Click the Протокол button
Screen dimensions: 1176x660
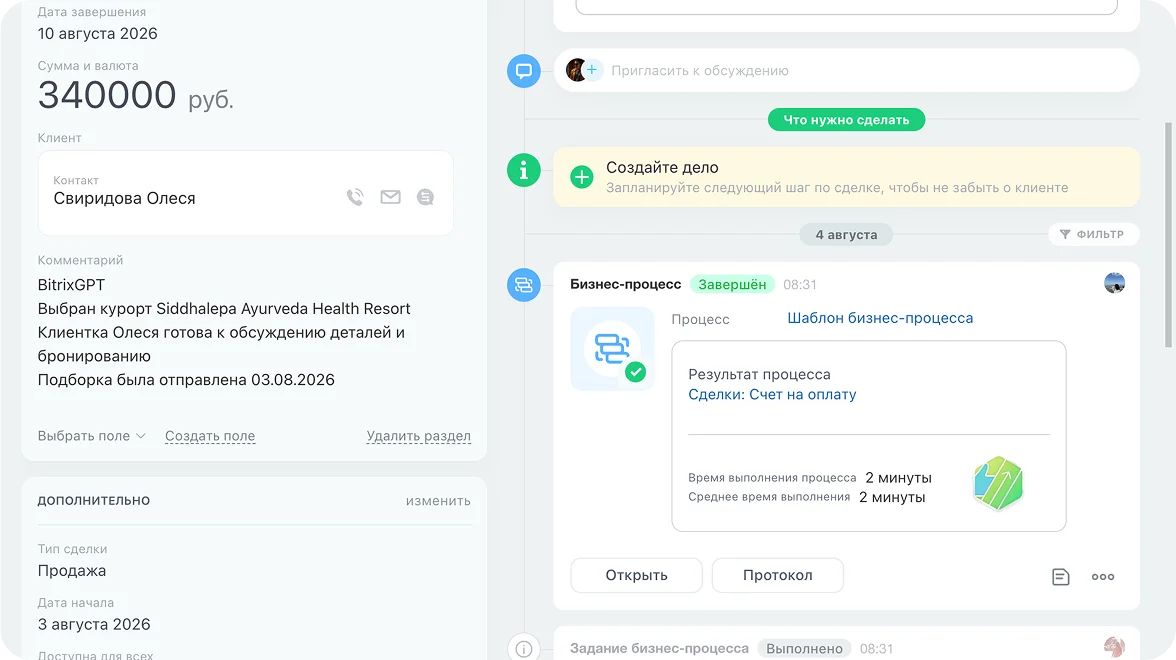point(778,575)
